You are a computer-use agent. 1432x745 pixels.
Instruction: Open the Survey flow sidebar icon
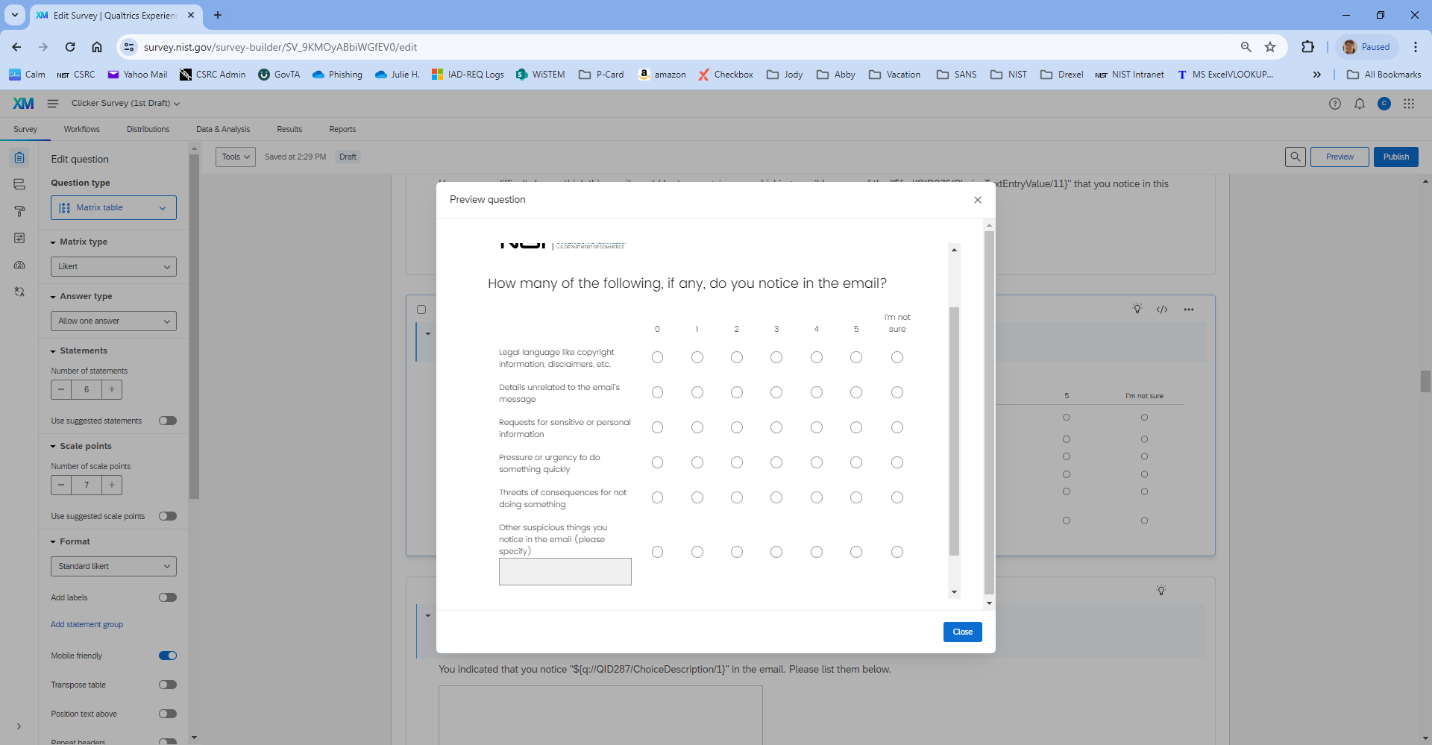19,184
